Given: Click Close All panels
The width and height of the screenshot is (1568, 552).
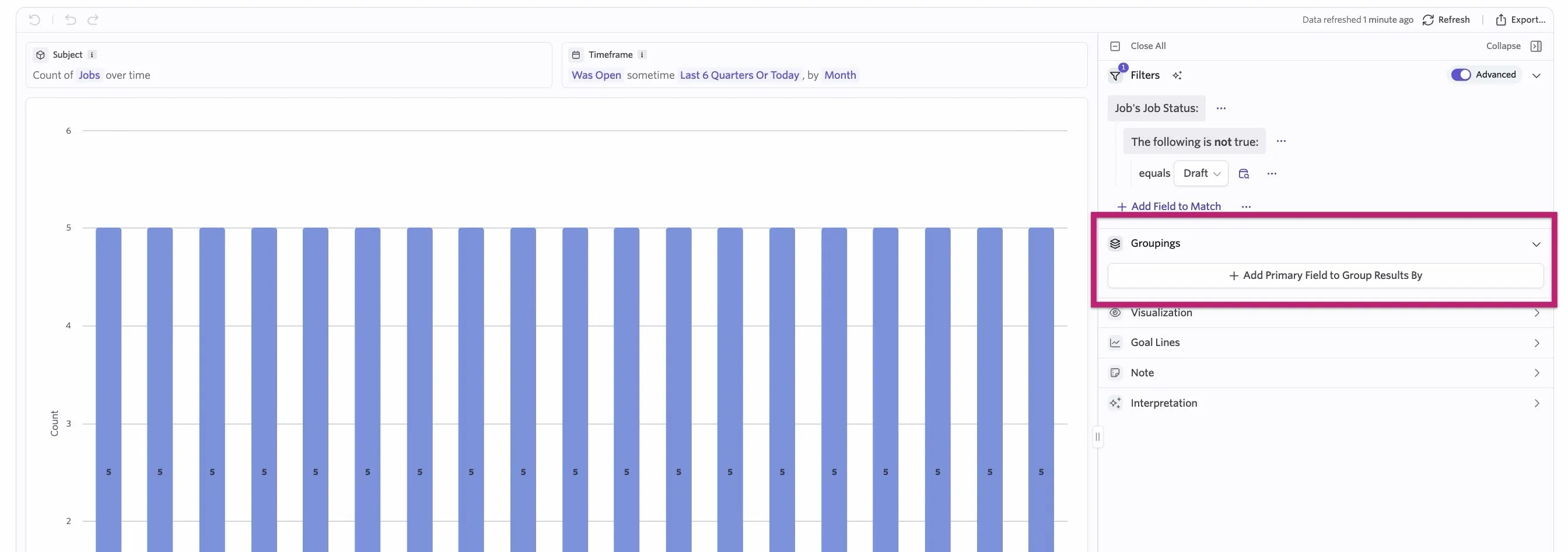Looking at the screenshot, I should click(1137, 46).
